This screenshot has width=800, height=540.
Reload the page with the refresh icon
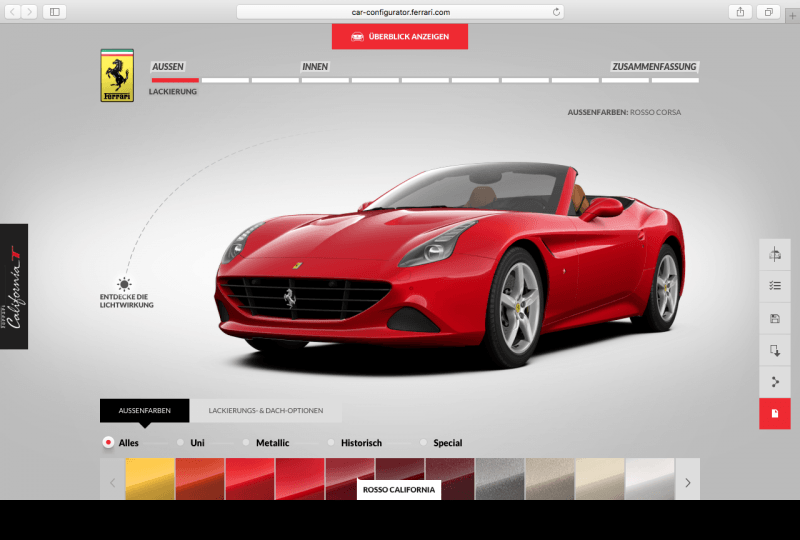pyautogui.click(x=556, y=12)
